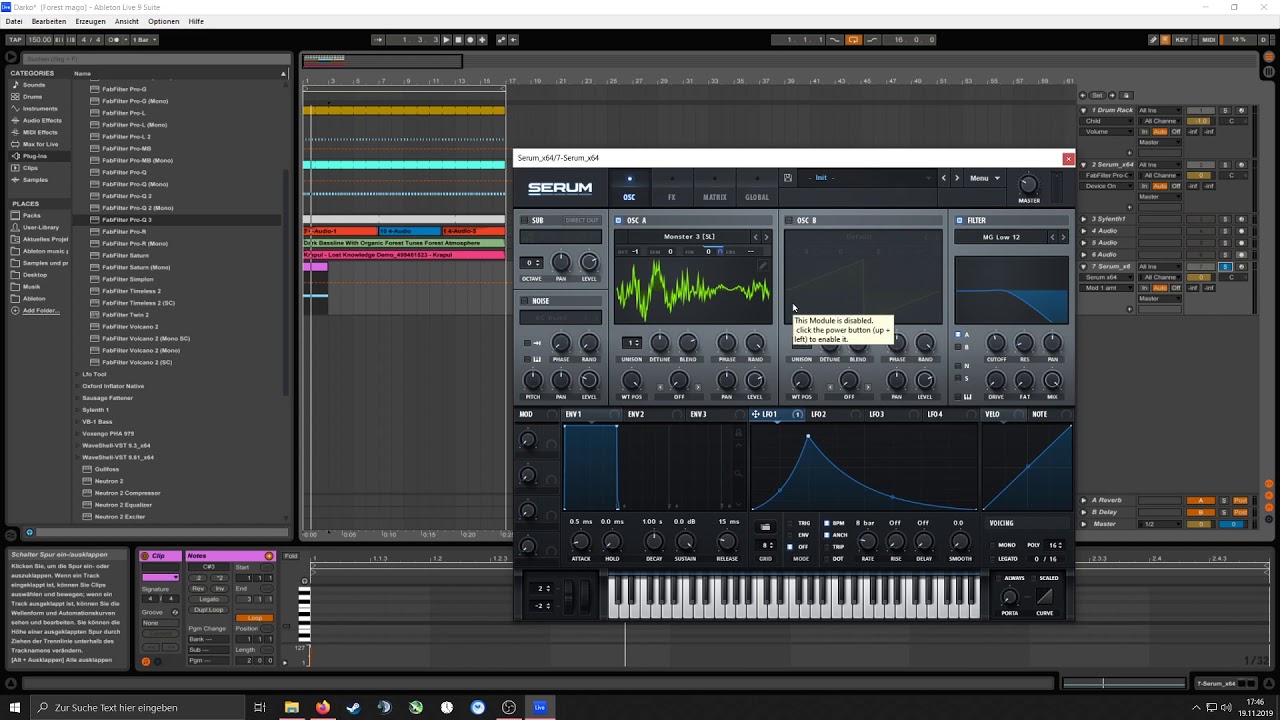Expand the 3 Sylenth1 track
This screenshot has height=720, width=1280.
[x=1084, y=218]
